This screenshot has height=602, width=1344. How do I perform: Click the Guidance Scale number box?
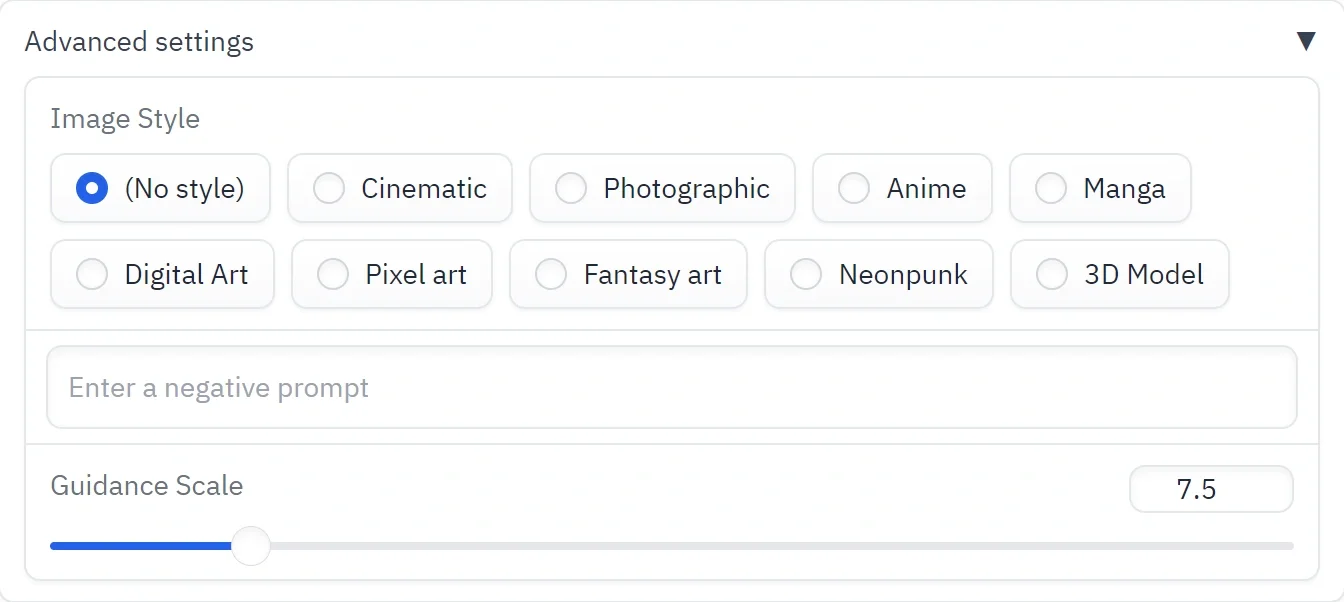coord(1210,490)
